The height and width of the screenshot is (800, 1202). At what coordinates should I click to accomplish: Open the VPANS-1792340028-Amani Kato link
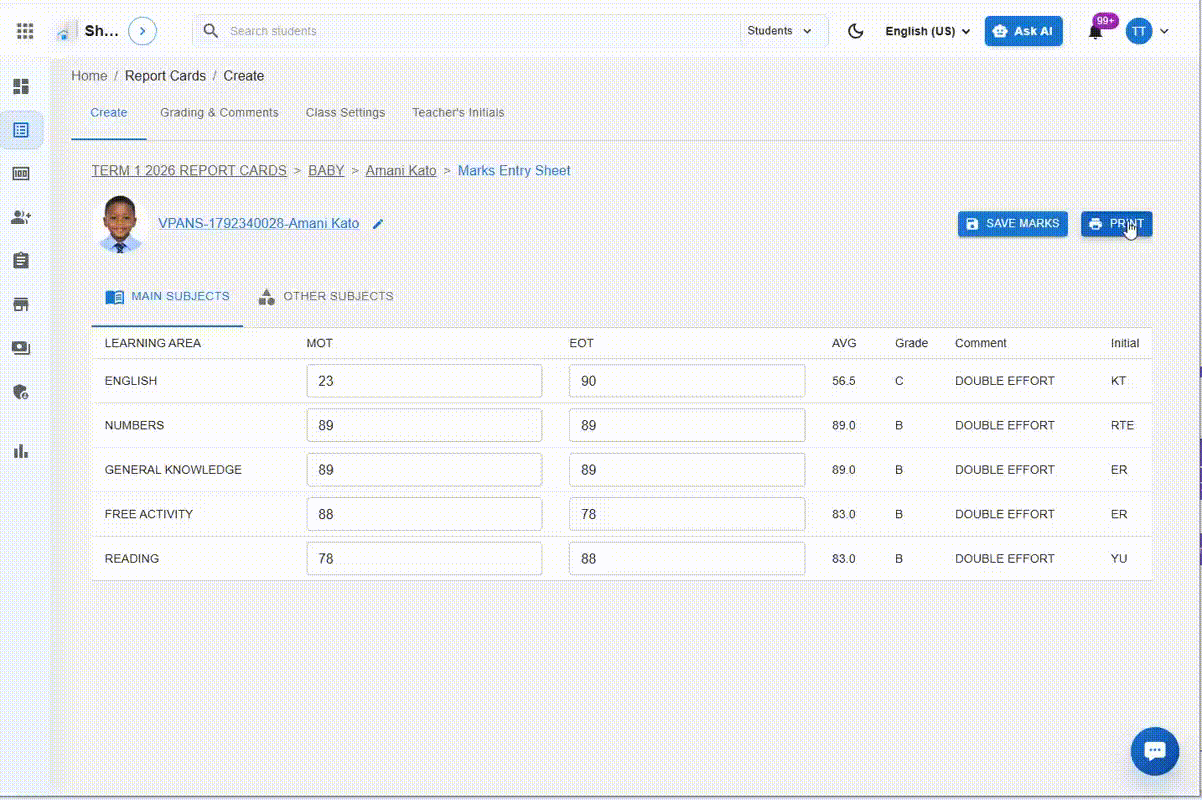[259, 224]
